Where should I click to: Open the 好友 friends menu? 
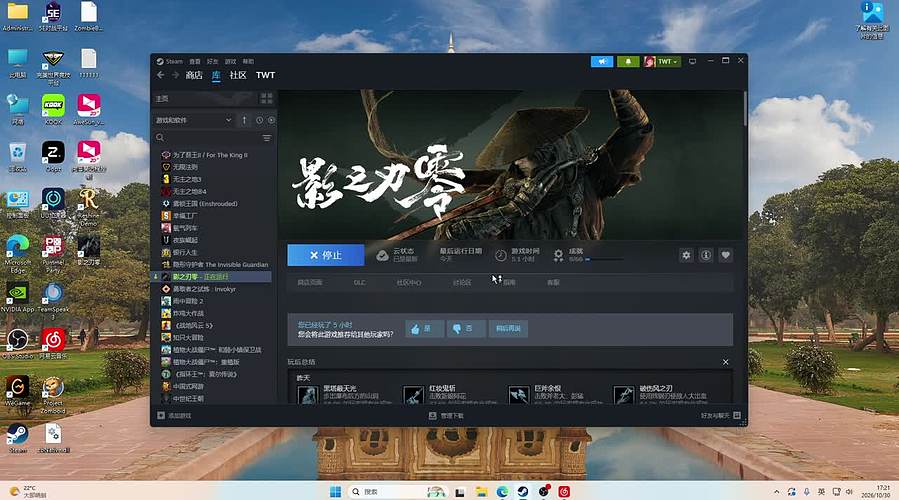[212, 61]
